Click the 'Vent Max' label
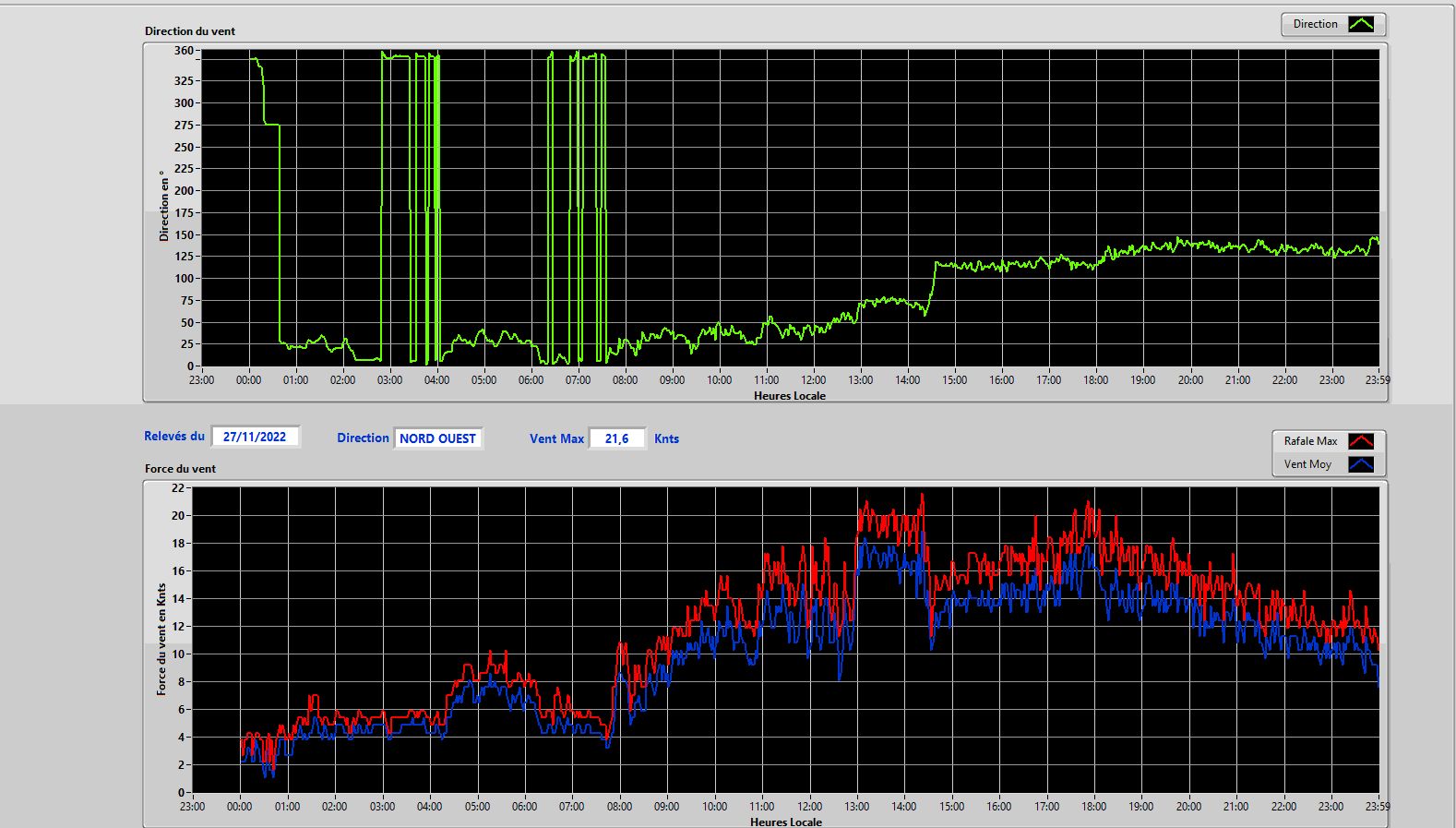Viewport: 1456px width, 828px height. (x=556, y=438)
